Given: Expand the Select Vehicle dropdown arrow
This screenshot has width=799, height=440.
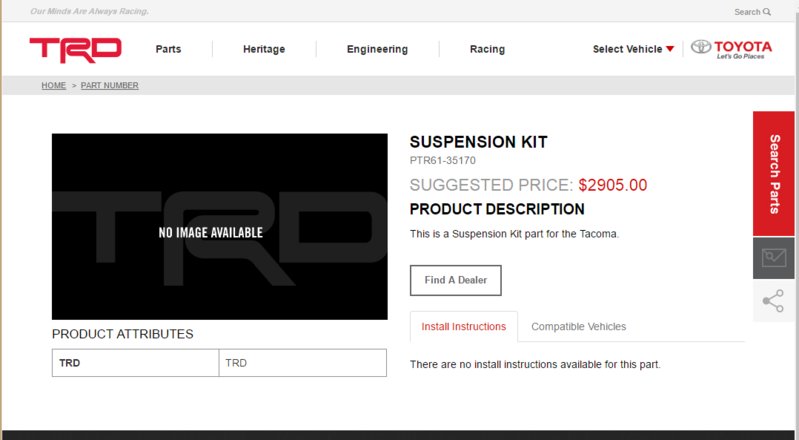Looking at the screenshot, I should tap(670, 49).
